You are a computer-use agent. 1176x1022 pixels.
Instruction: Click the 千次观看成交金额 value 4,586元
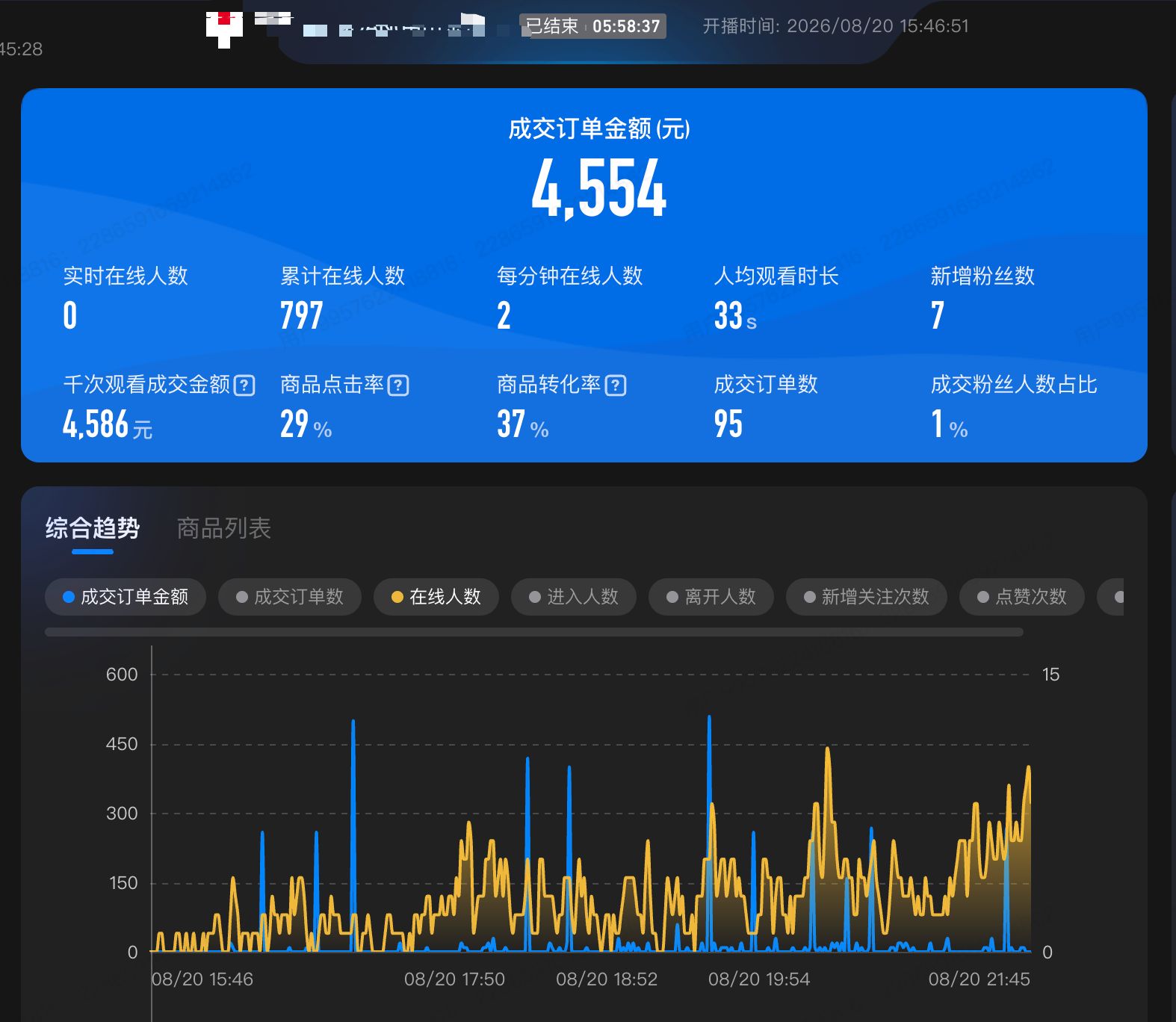click(x=108, y=424)
